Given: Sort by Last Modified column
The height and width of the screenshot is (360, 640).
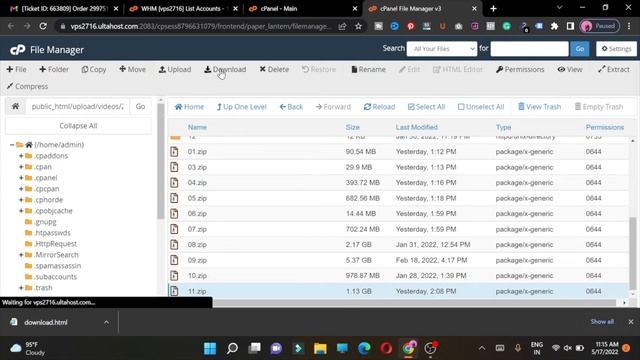Looking at the screenshot, I should pyautogui.click(x=416, y=127).
